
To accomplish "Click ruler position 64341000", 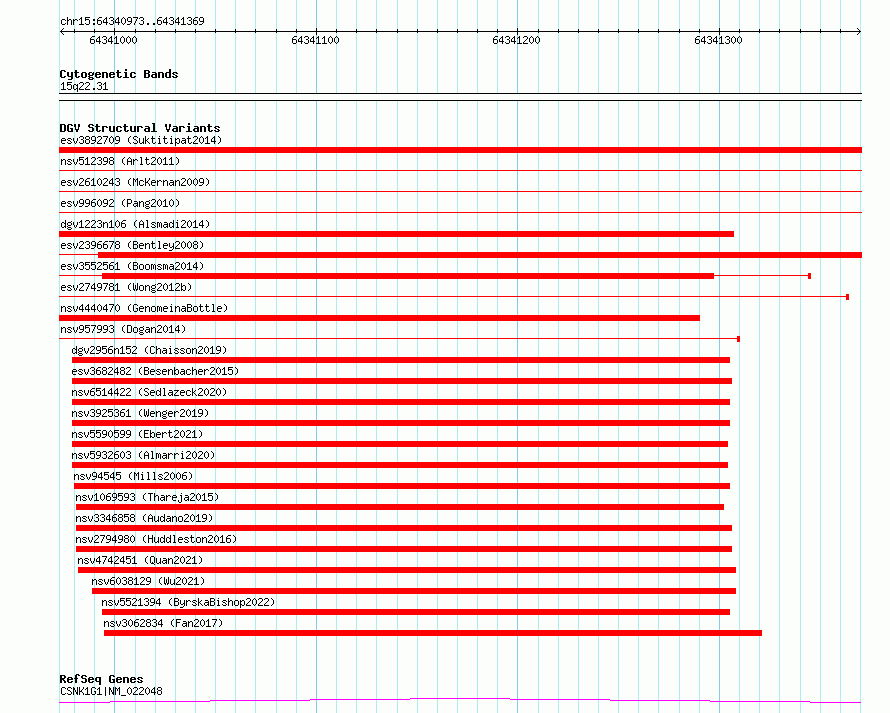I will coord(113,40).
